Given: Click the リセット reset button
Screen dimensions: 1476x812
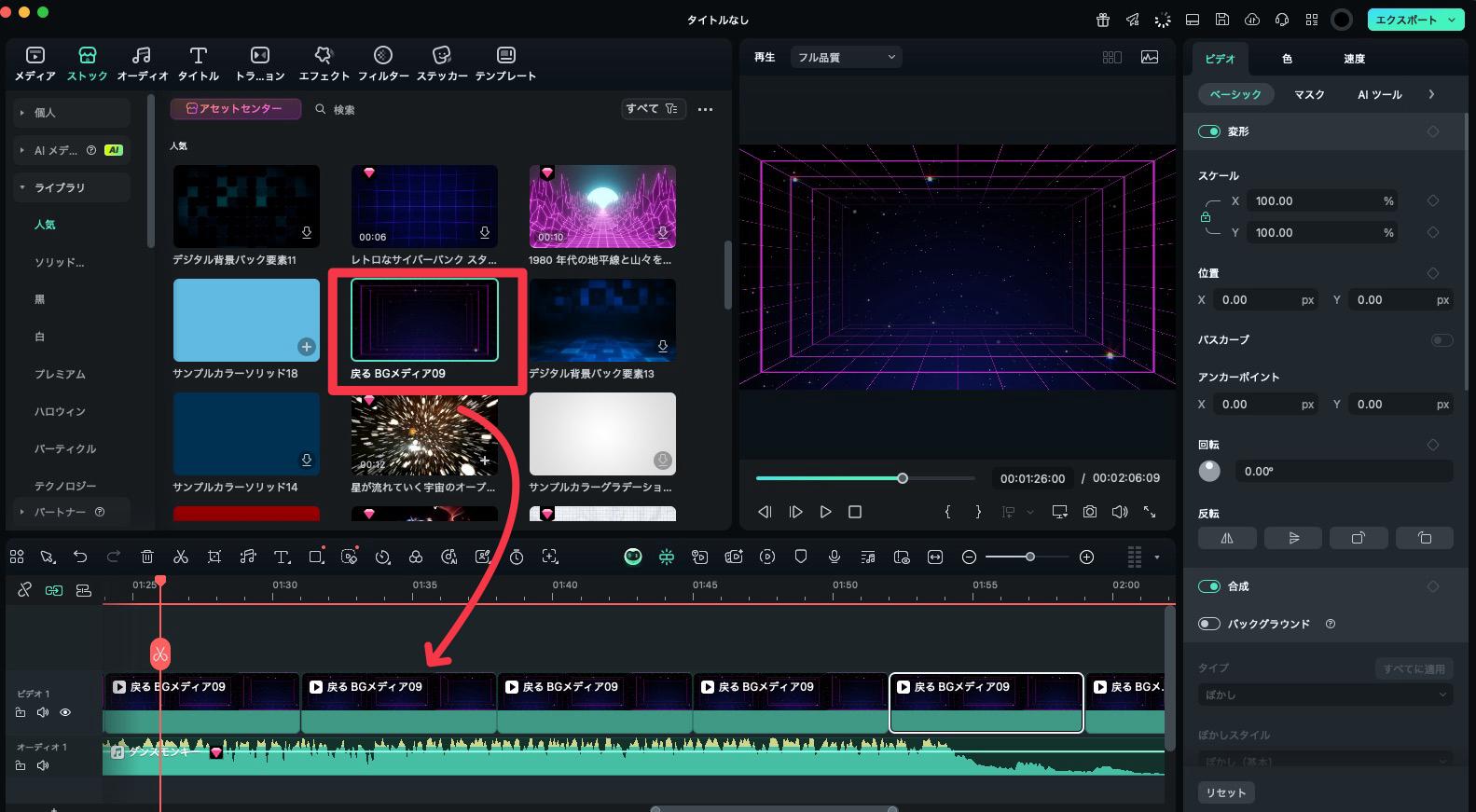Looking at the screenshot, I should pos(1225,792).
